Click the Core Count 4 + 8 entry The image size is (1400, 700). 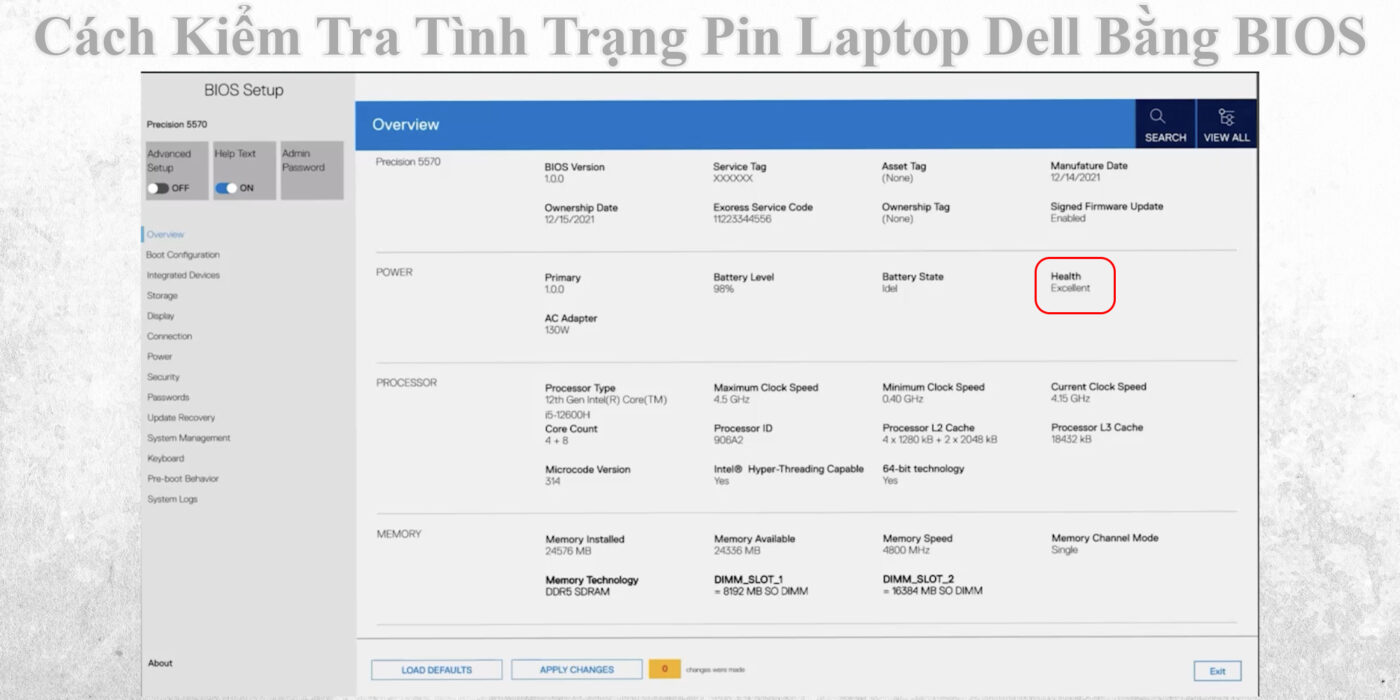point(571,434)
